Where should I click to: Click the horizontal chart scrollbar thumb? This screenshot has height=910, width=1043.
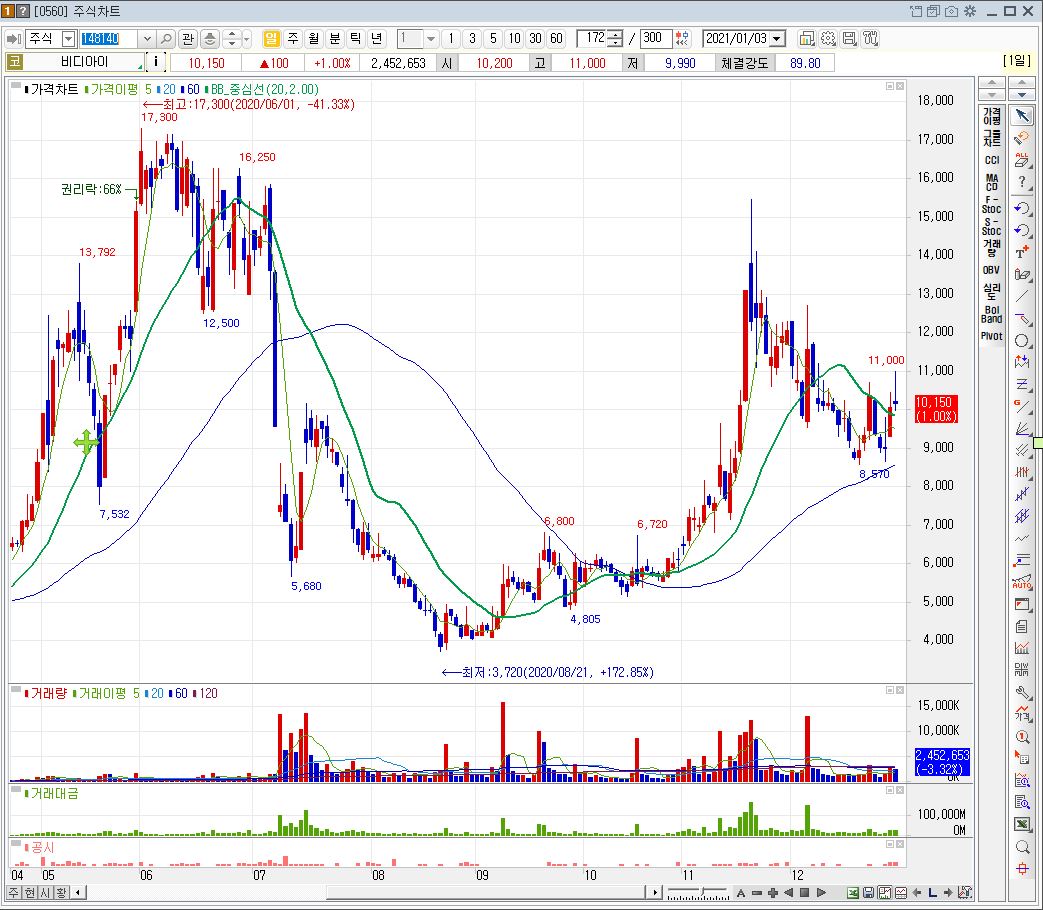(486, 893)
